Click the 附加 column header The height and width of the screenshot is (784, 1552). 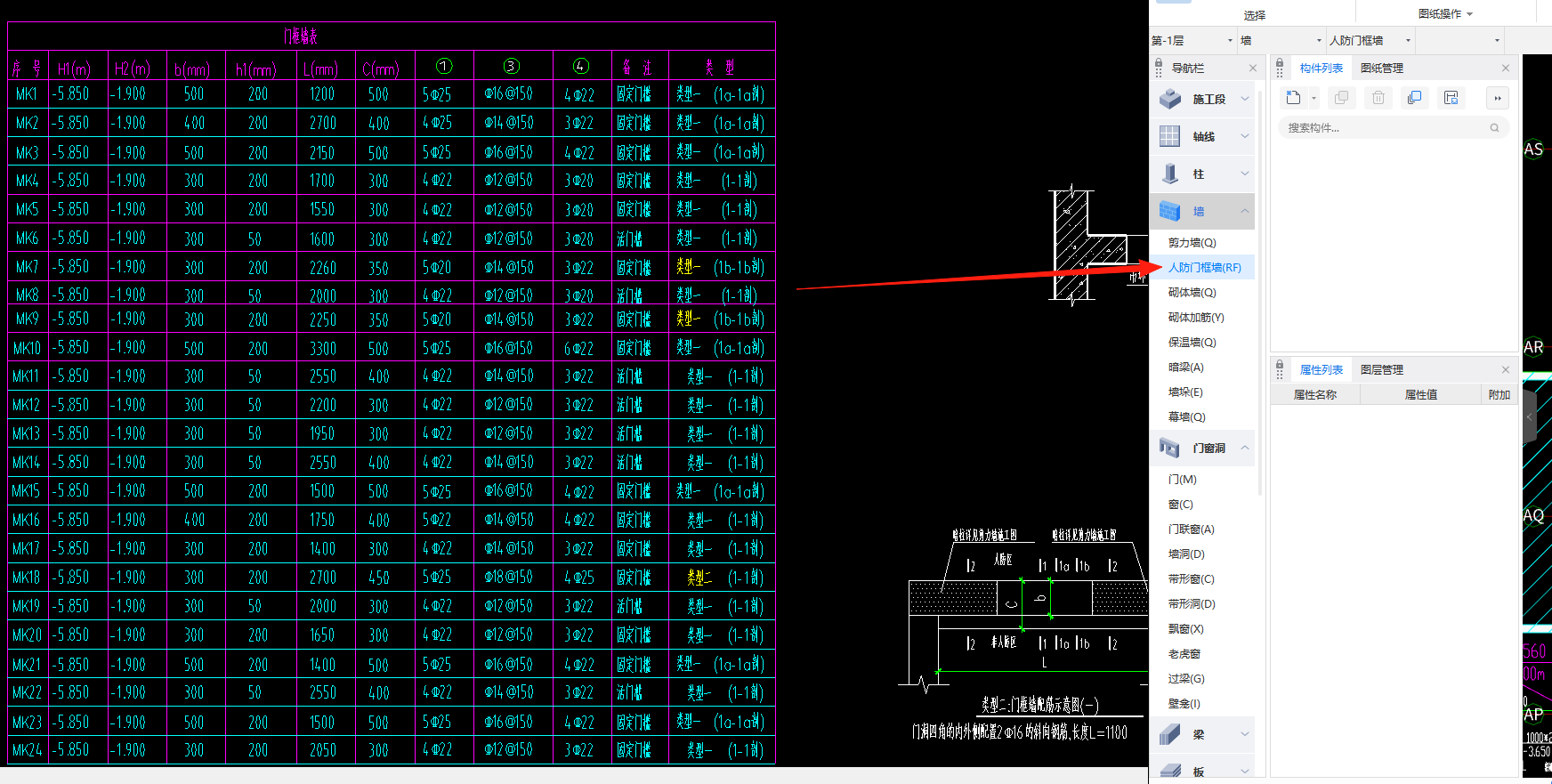coord(1499,395)
